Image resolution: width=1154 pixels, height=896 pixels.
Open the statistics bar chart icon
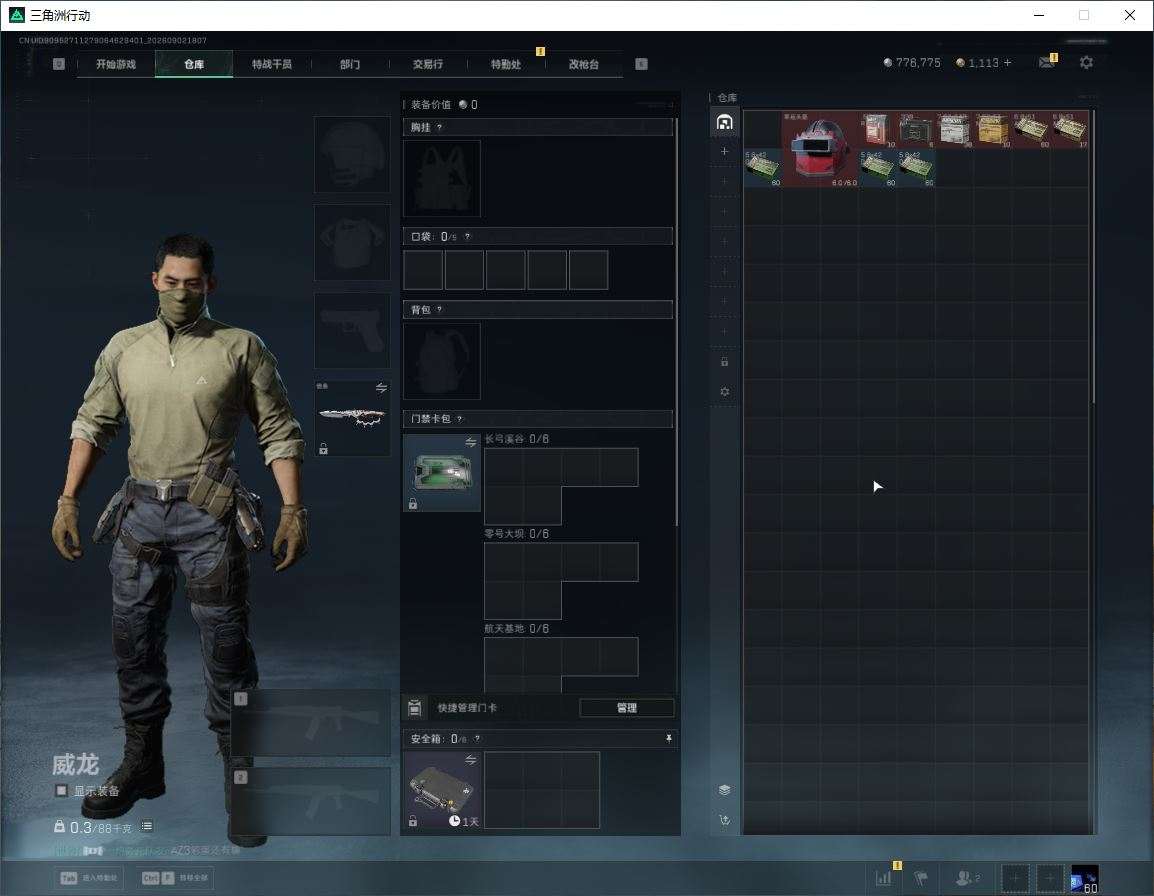[x=883, y=878]
